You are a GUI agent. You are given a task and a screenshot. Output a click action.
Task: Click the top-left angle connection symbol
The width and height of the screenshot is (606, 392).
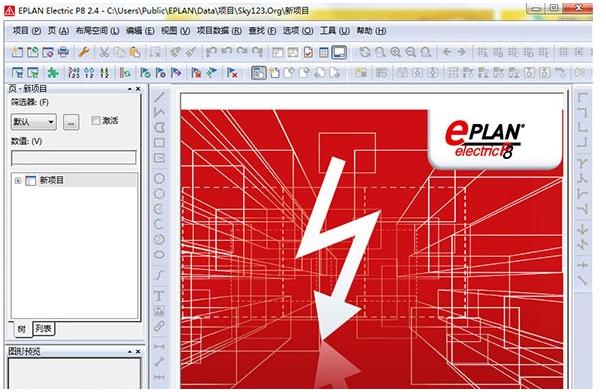(582, 97)
